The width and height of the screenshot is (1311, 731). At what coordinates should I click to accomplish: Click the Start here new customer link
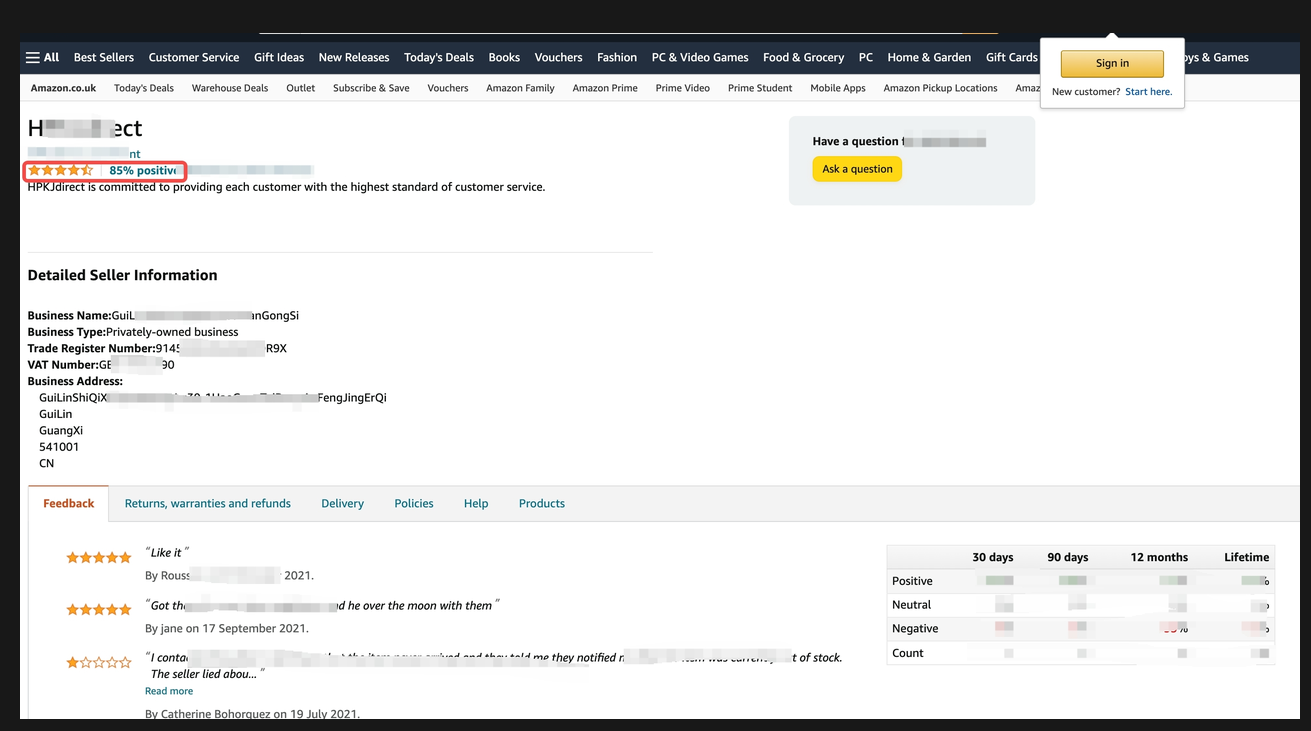click(1148, 92)
